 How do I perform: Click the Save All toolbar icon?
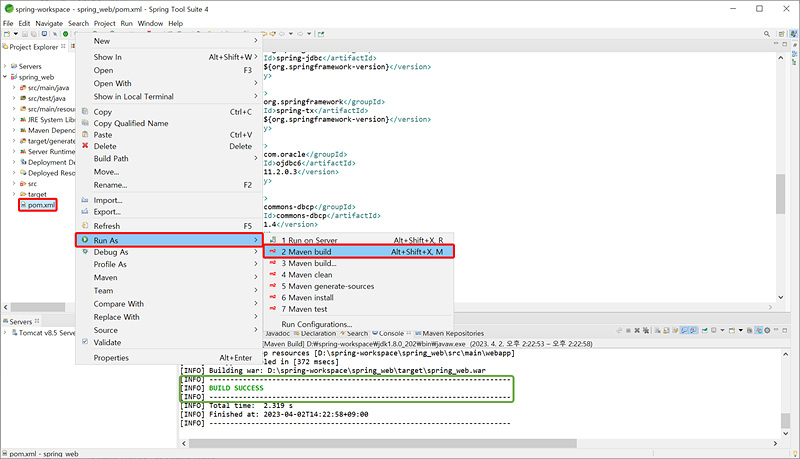tap(34, 34)
